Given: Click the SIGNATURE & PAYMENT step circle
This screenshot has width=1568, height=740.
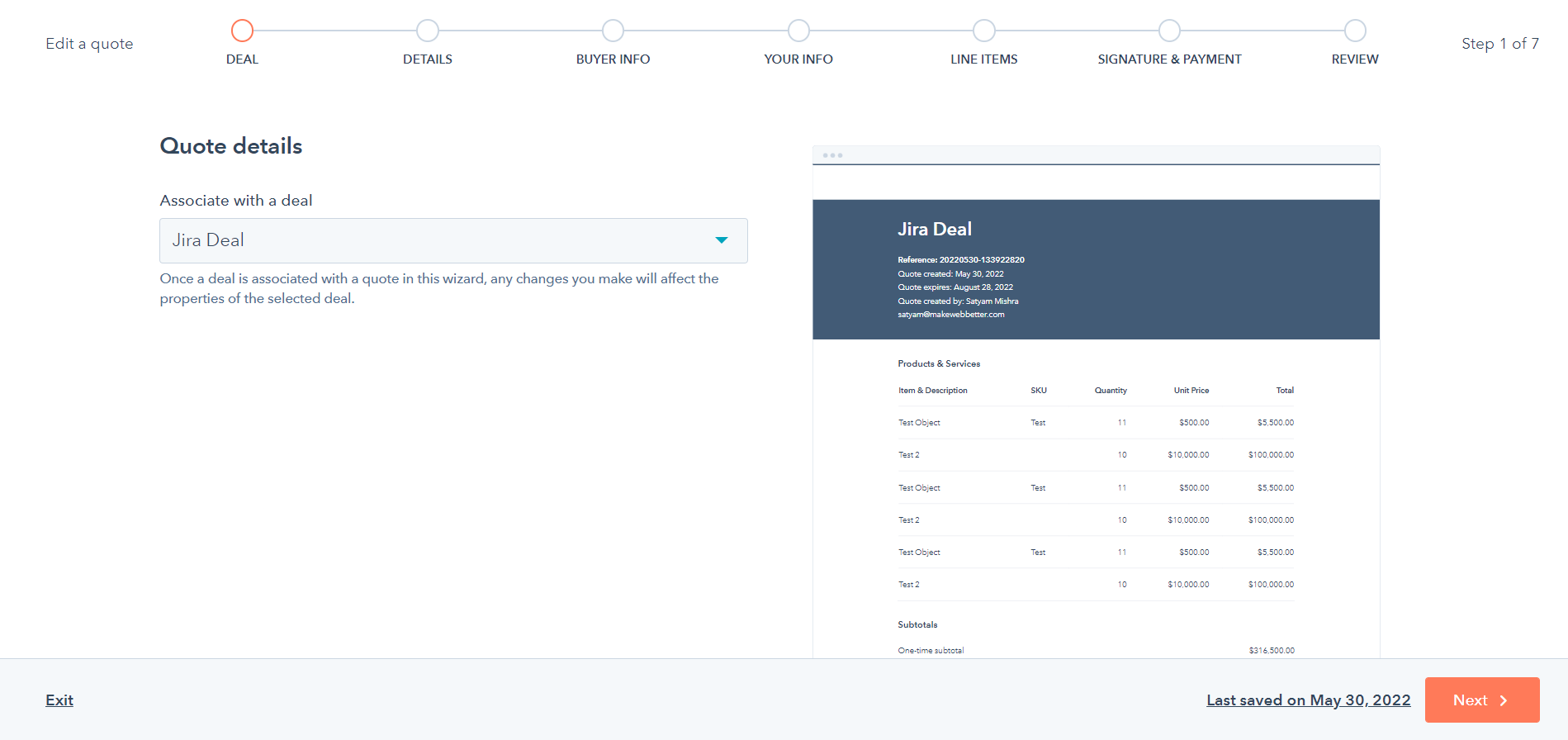Looking at the screenshot, I should [x=1169, y=31].
